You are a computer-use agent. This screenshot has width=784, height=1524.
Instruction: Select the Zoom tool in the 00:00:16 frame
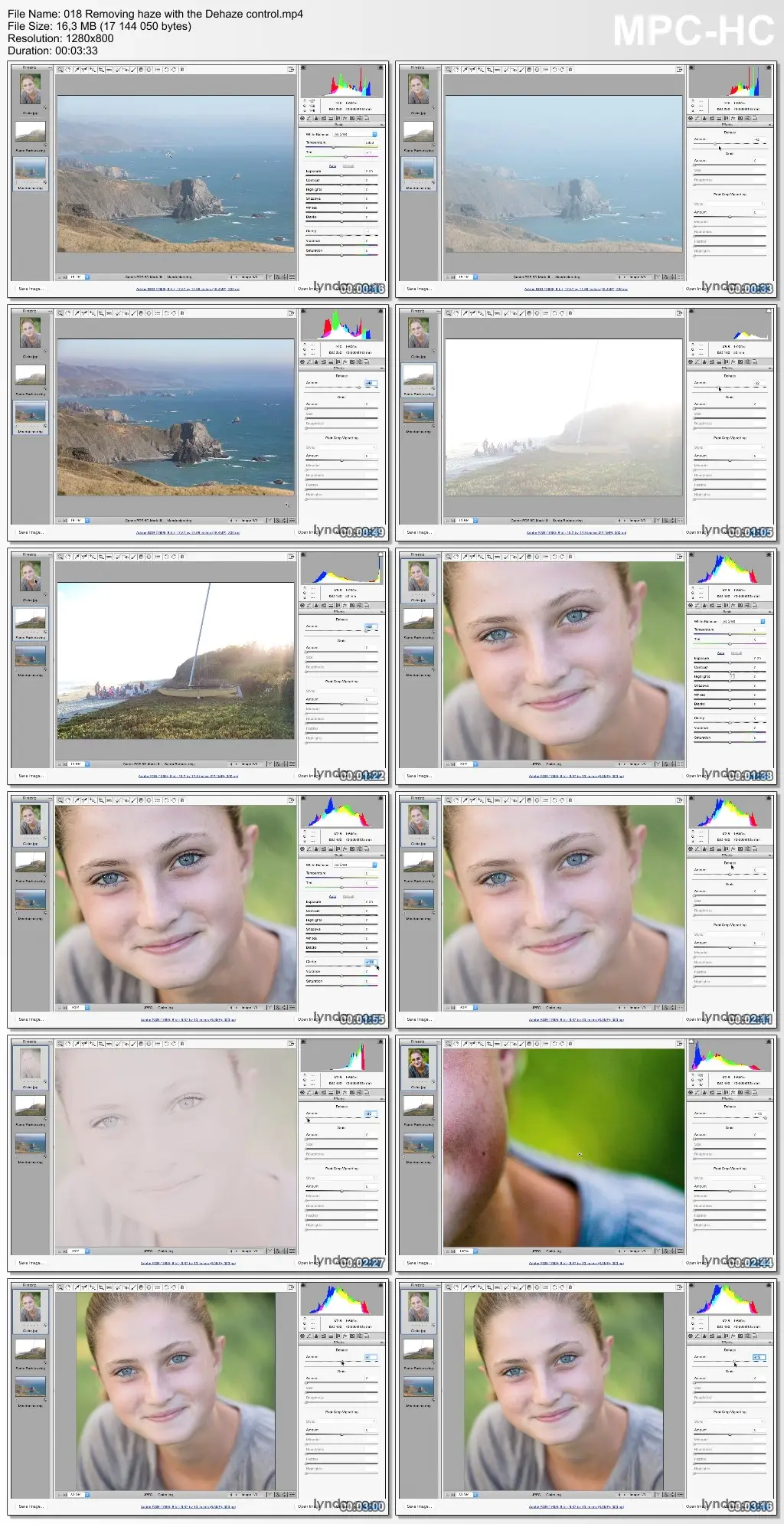point(60,70)
